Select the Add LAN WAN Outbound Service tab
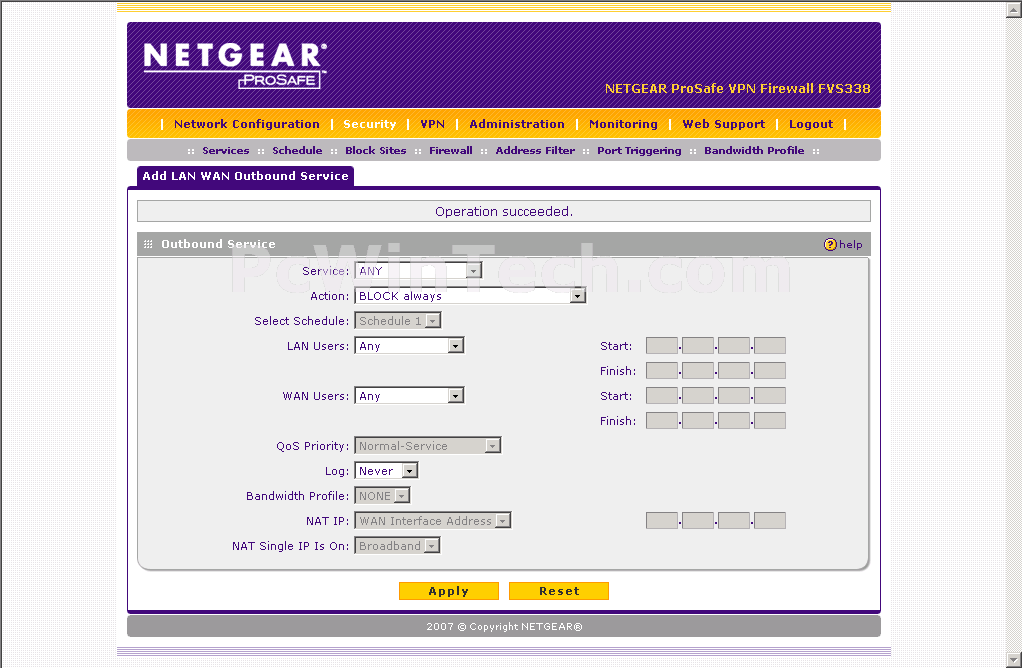The height and width of the screenshot is (668, 1022). point(245,176)
